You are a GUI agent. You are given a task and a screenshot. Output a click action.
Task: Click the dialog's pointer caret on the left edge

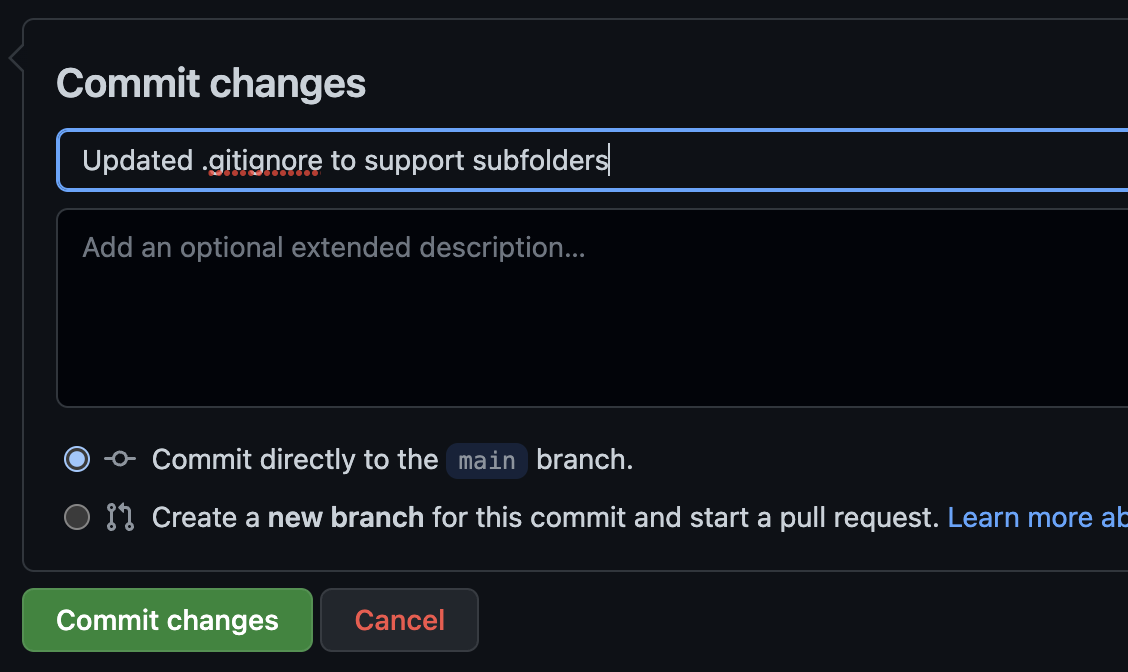pyautogui.click(x=15, y=59)
